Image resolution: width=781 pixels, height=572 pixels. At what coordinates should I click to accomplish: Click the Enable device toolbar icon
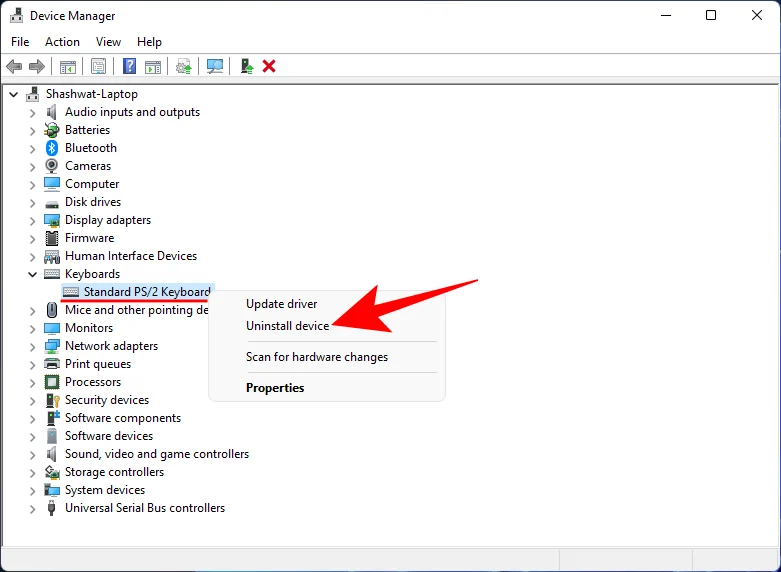tap(246, 66)
